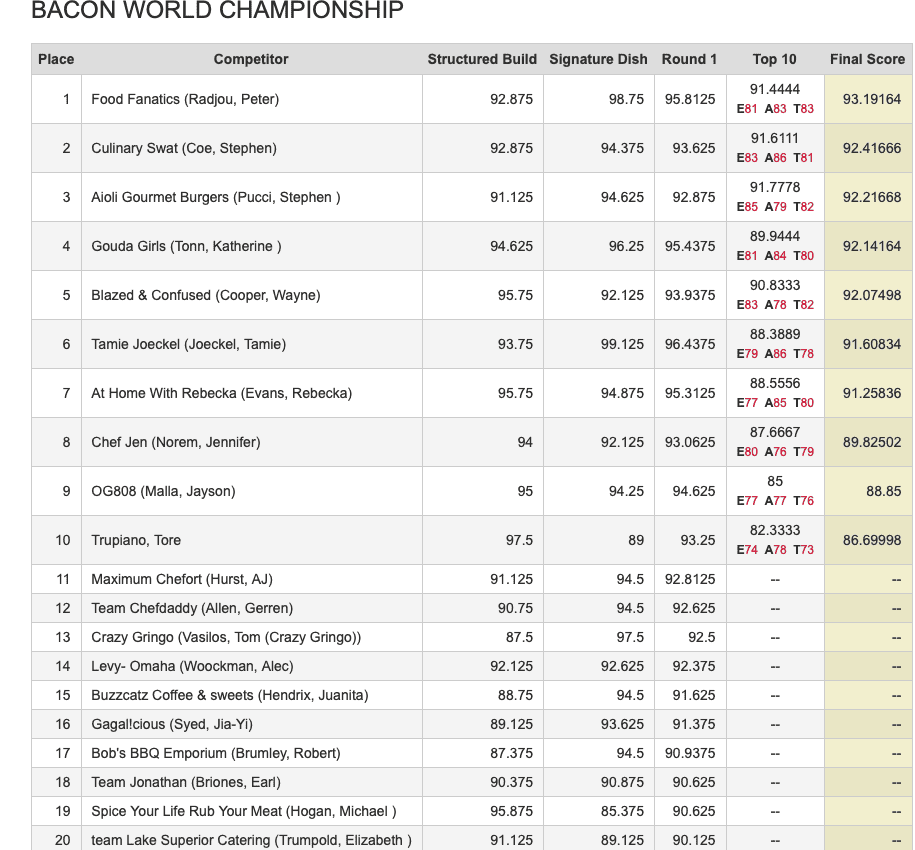This screenshot has width=915, height=850.
Task: Click the Signature Dish column header
Action: [598, 59]
